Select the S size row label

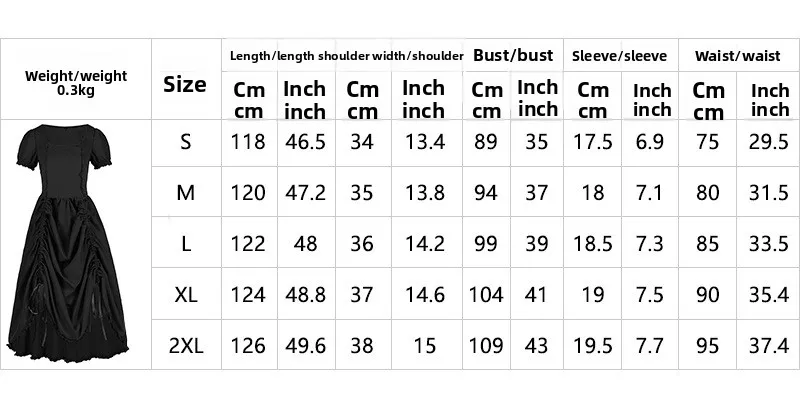tap(185, 142)
